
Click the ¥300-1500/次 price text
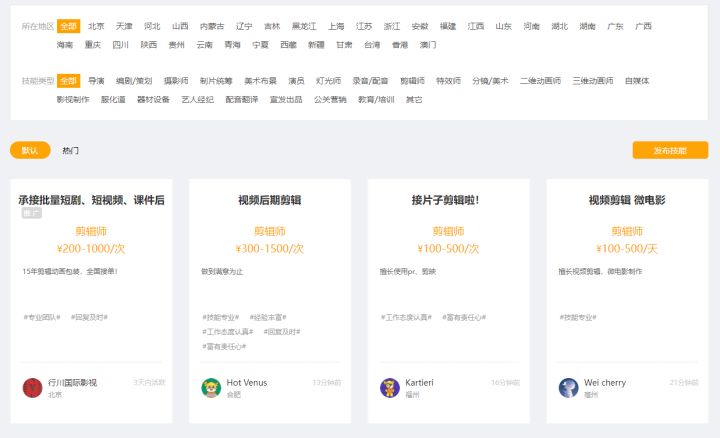[x=270, y=248]
